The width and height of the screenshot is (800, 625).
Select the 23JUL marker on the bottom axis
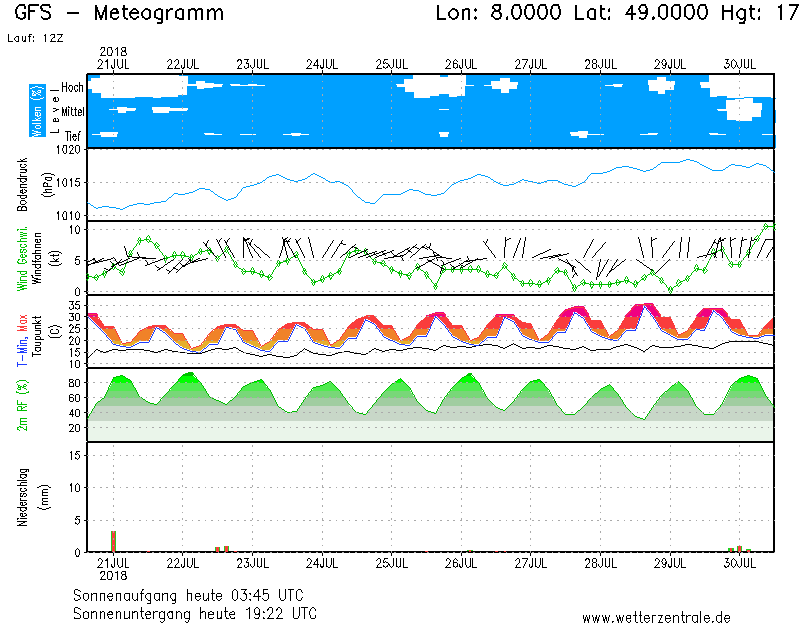(x=252, y=563)
